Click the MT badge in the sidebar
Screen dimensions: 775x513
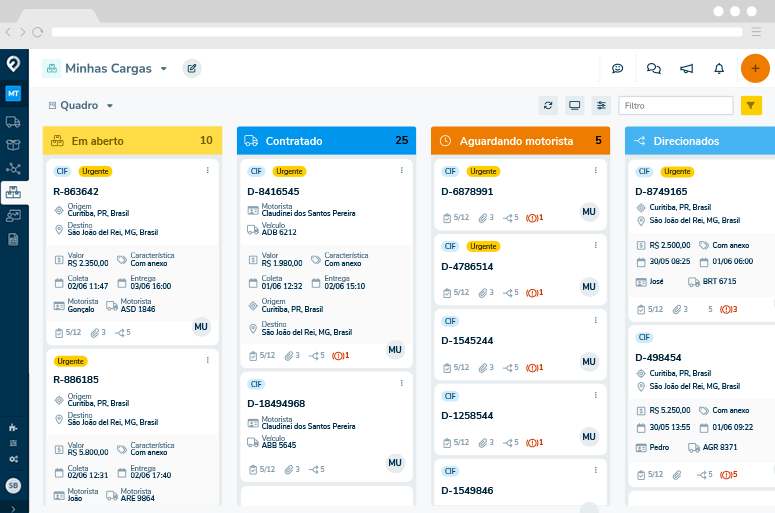click(x=13, y=93)
